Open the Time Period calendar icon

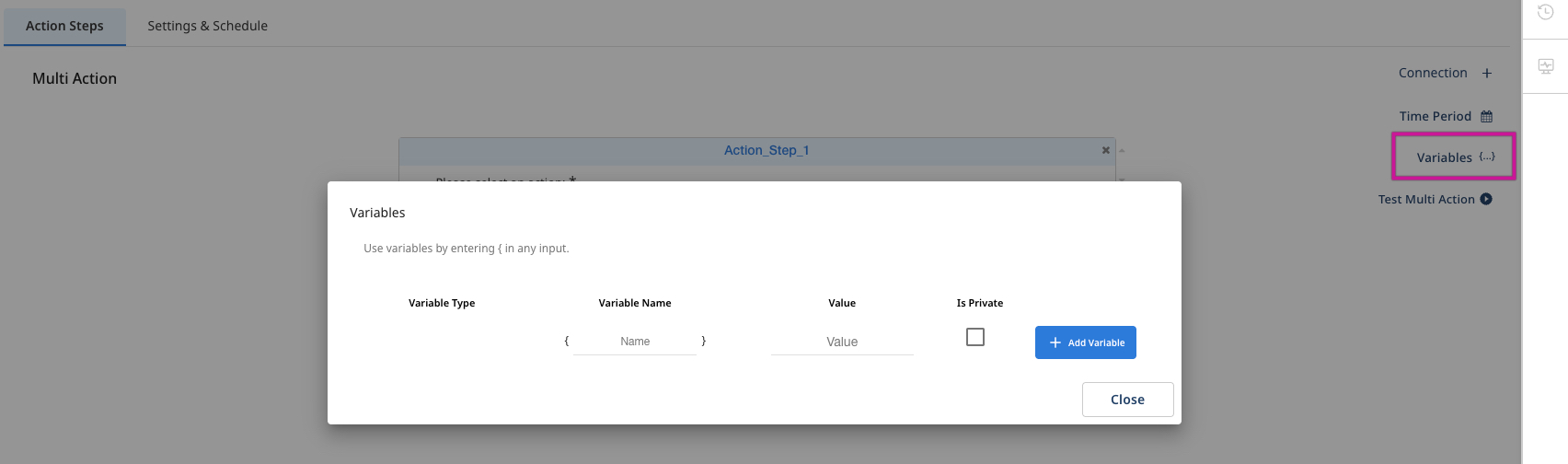tap(1486, 117)
